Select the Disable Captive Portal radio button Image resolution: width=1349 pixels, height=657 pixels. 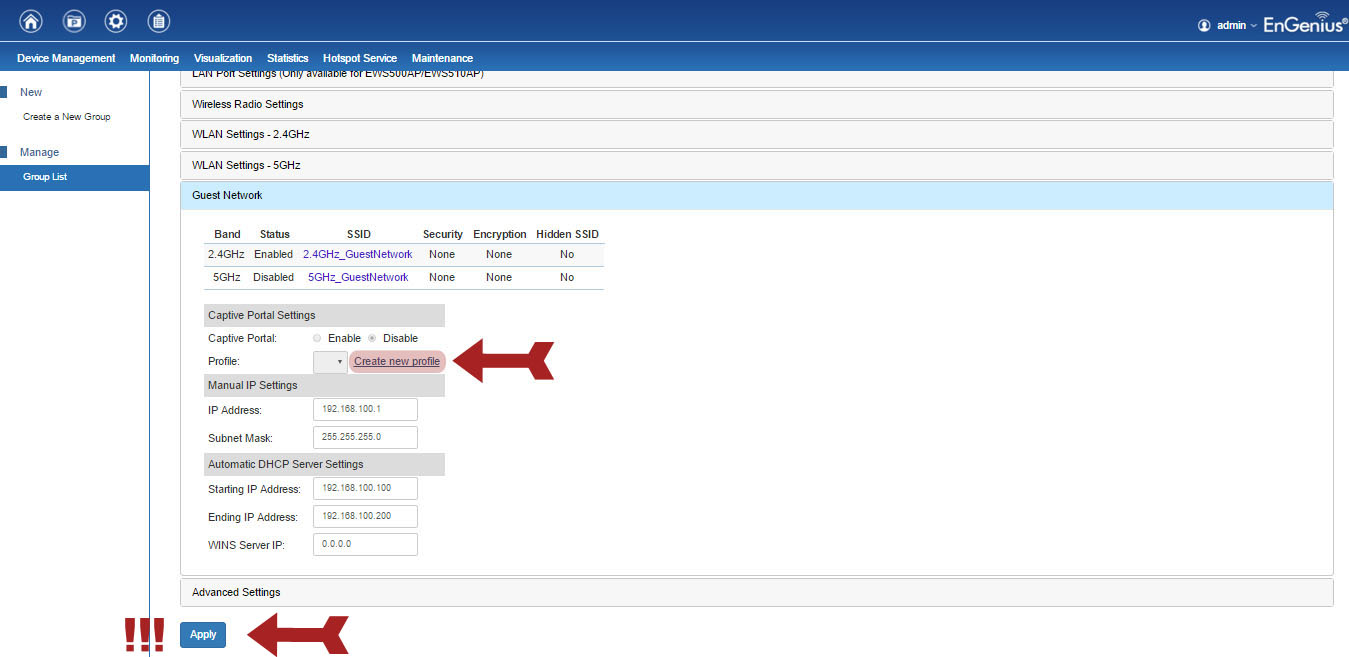(373, 338)
